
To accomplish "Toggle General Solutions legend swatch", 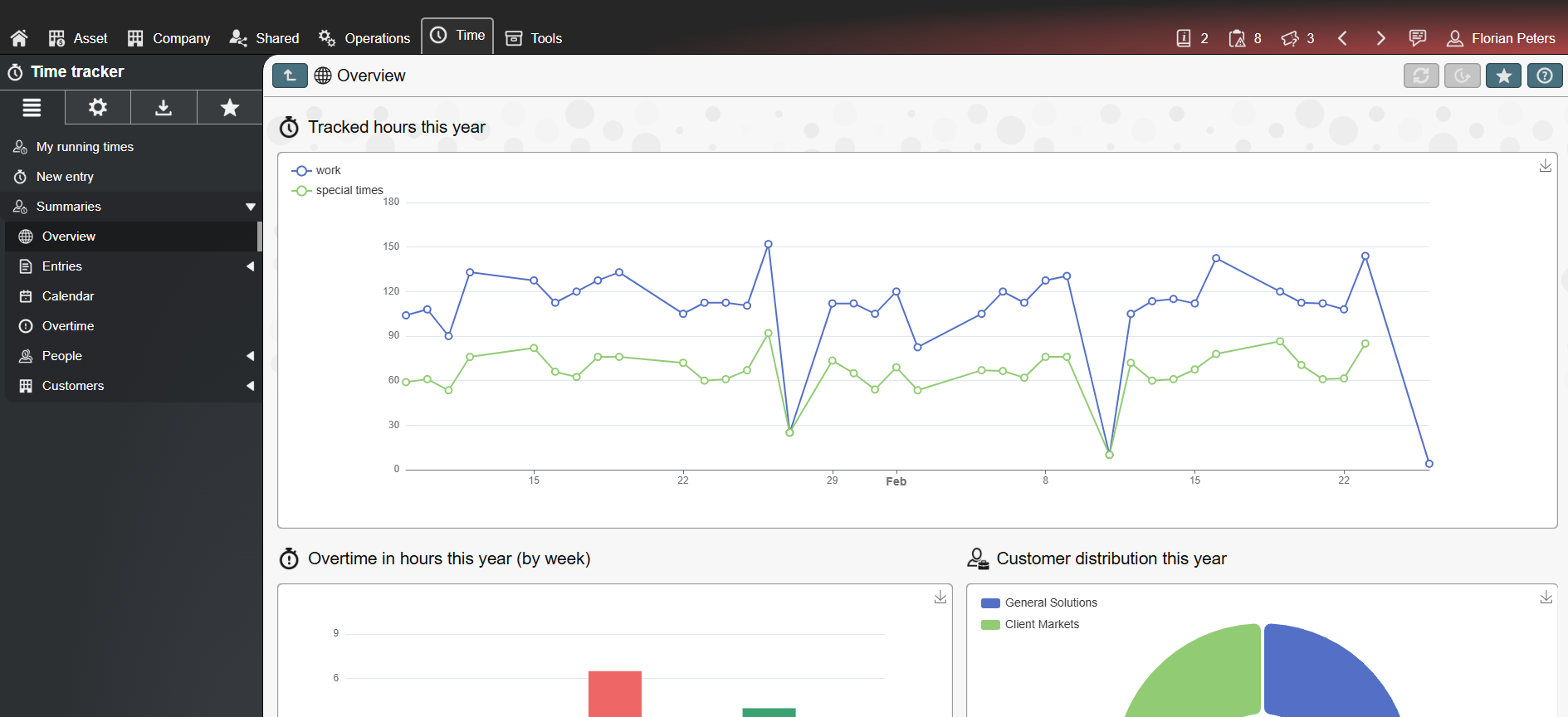I will click(x=990, y=603).
